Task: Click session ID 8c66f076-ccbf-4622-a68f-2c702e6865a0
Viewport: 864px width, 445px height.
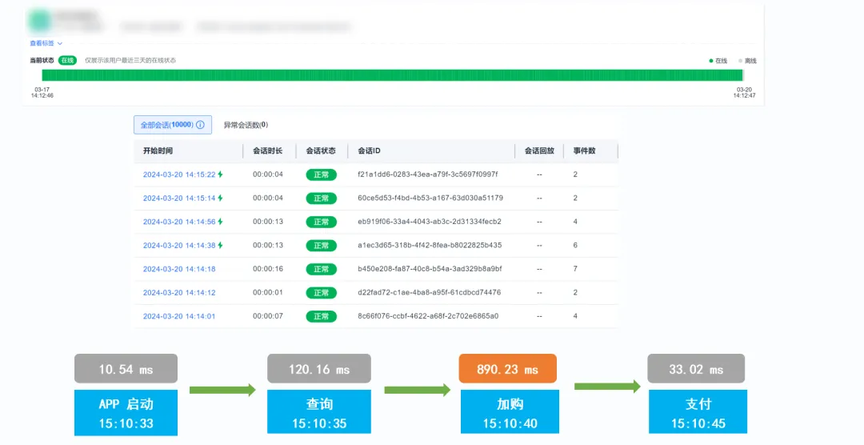Action: pos(428,317)
